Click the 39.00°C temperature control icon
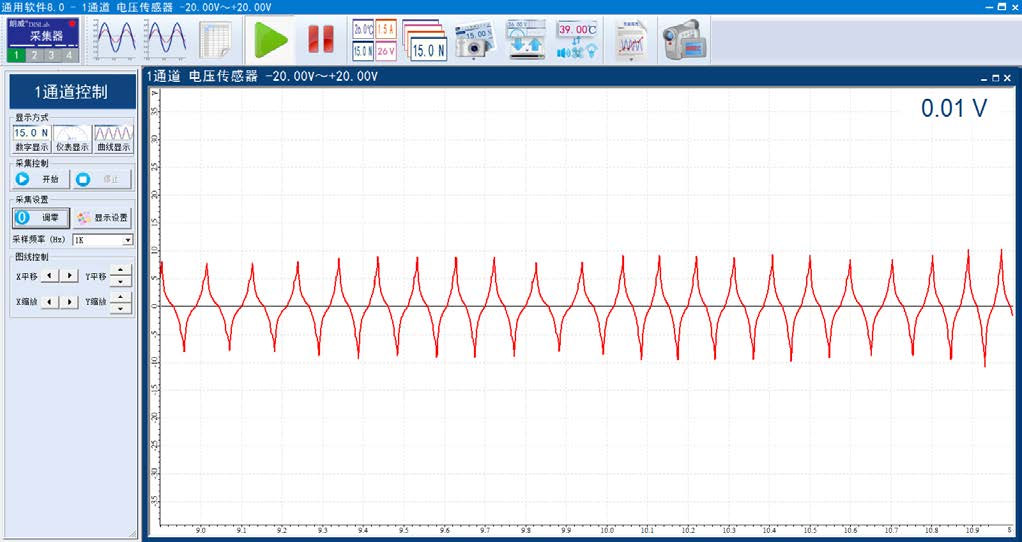This screenshot has height=542, width=1022. click(x=577, y=39)
